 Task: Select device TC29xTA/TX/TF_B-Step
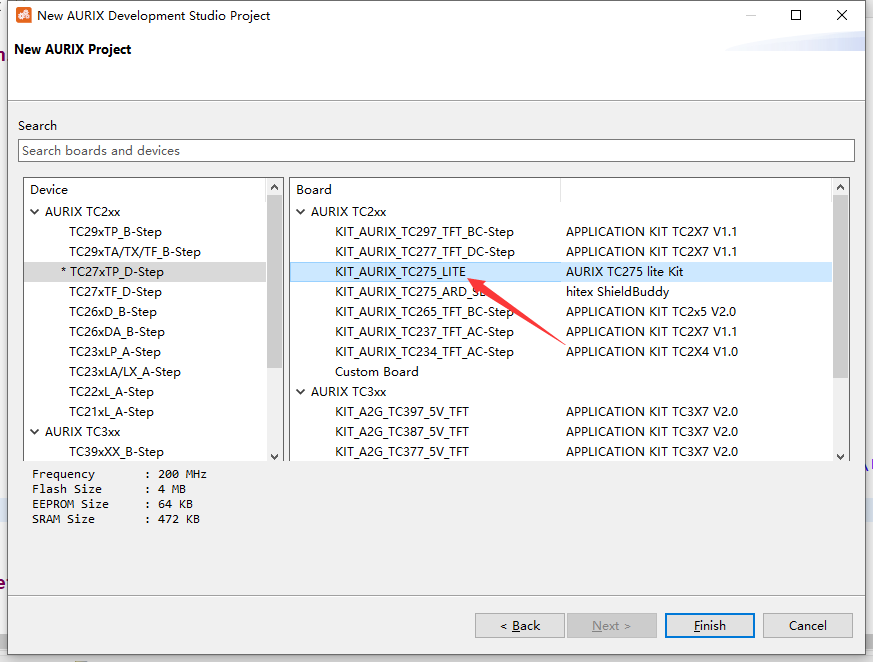(x=135, y=252)
